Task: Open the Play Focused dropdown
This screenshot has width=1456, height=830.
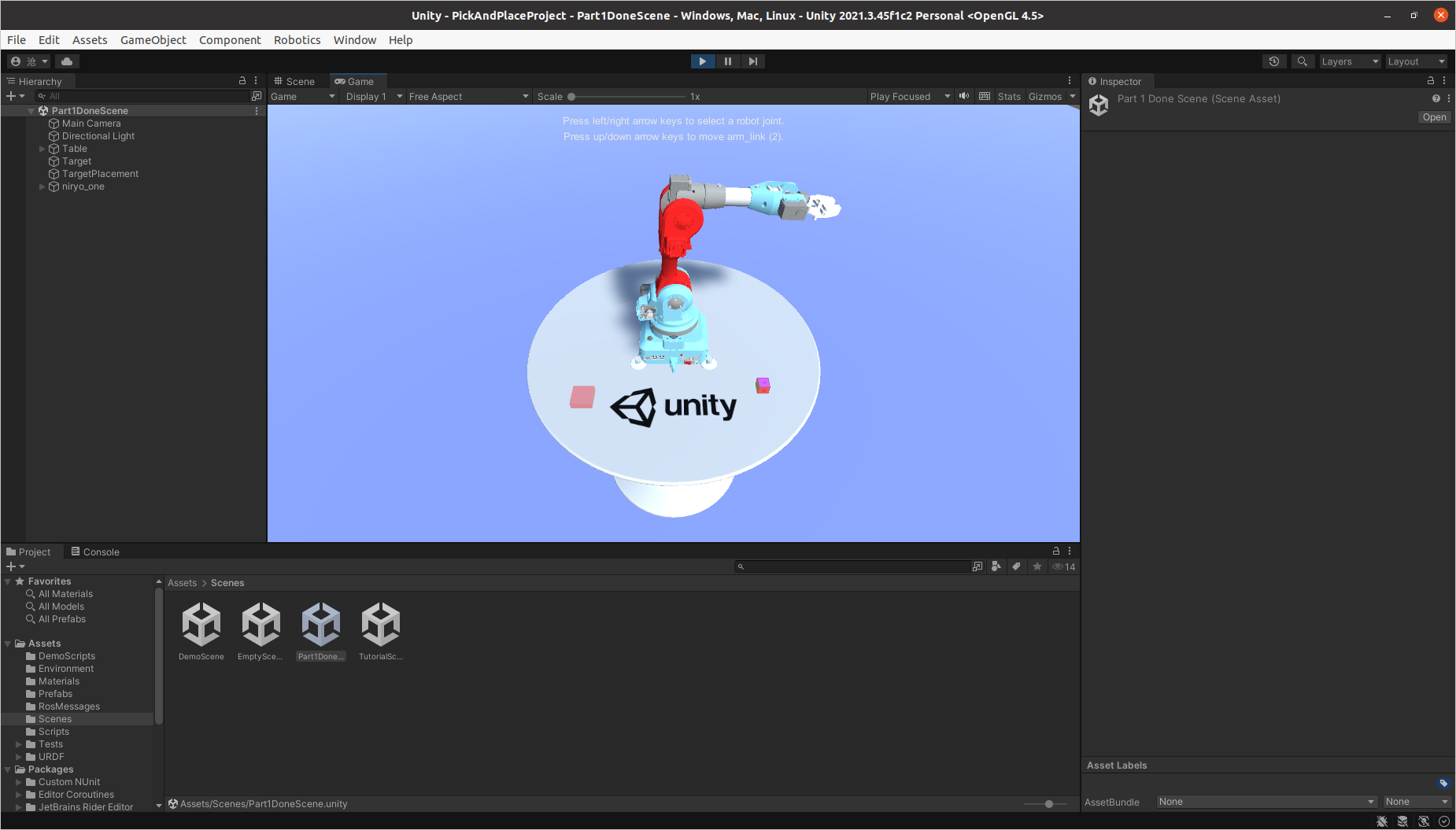Action: coord(910,96)
